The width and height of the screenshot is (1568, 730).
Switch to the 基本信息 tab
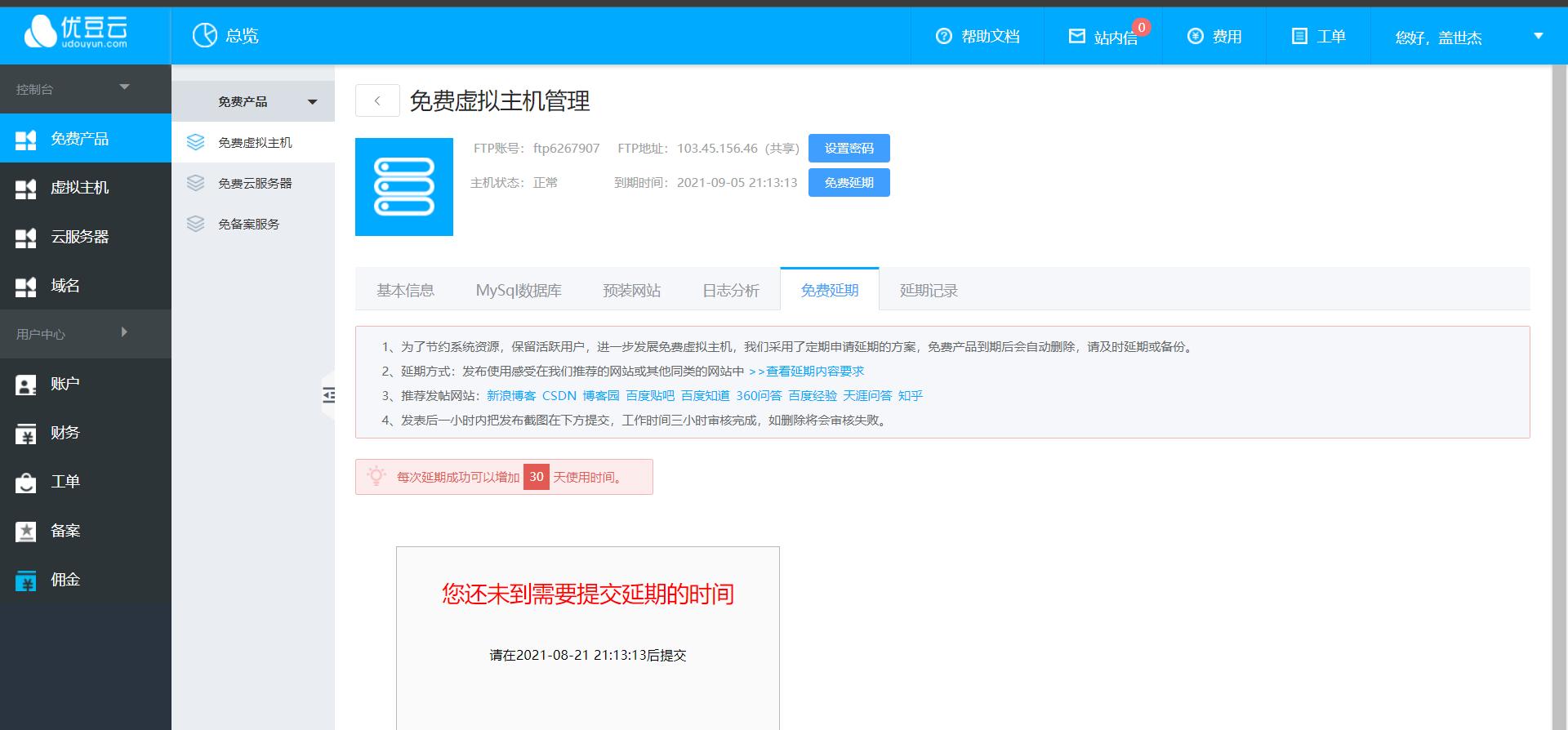405,291
